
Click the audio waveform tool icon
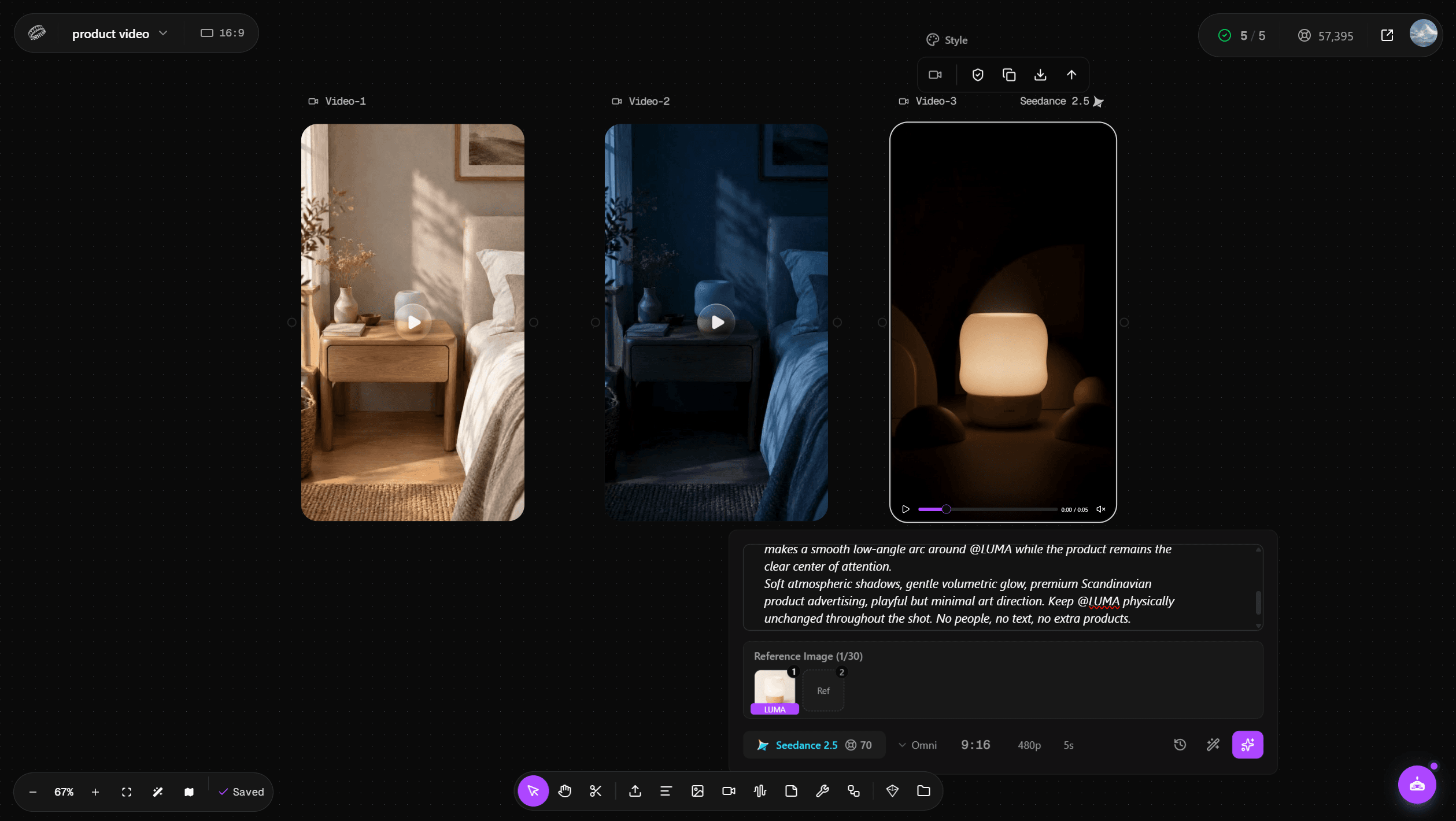tap(760, 791)
